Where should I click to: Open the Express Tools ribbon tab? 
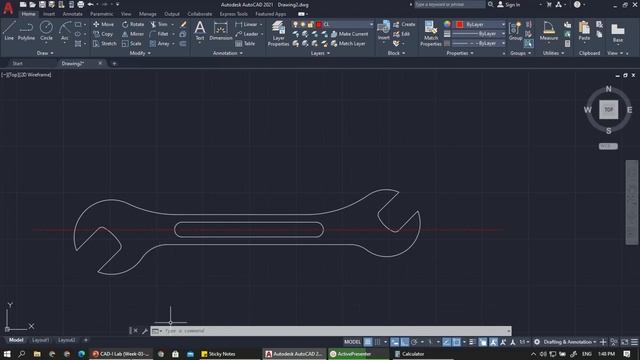coord(233,14)
